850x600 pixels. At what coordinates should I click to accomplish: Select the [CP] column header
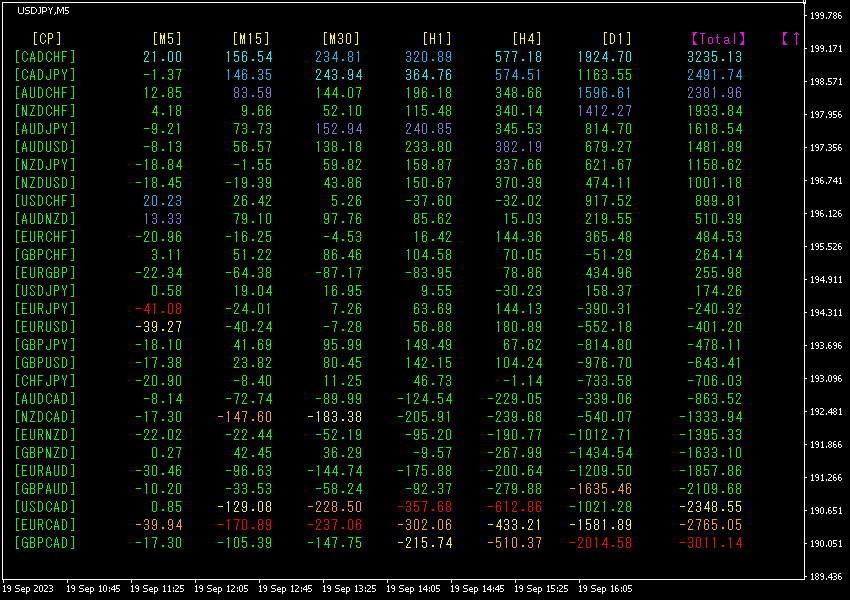pos(47,39)
